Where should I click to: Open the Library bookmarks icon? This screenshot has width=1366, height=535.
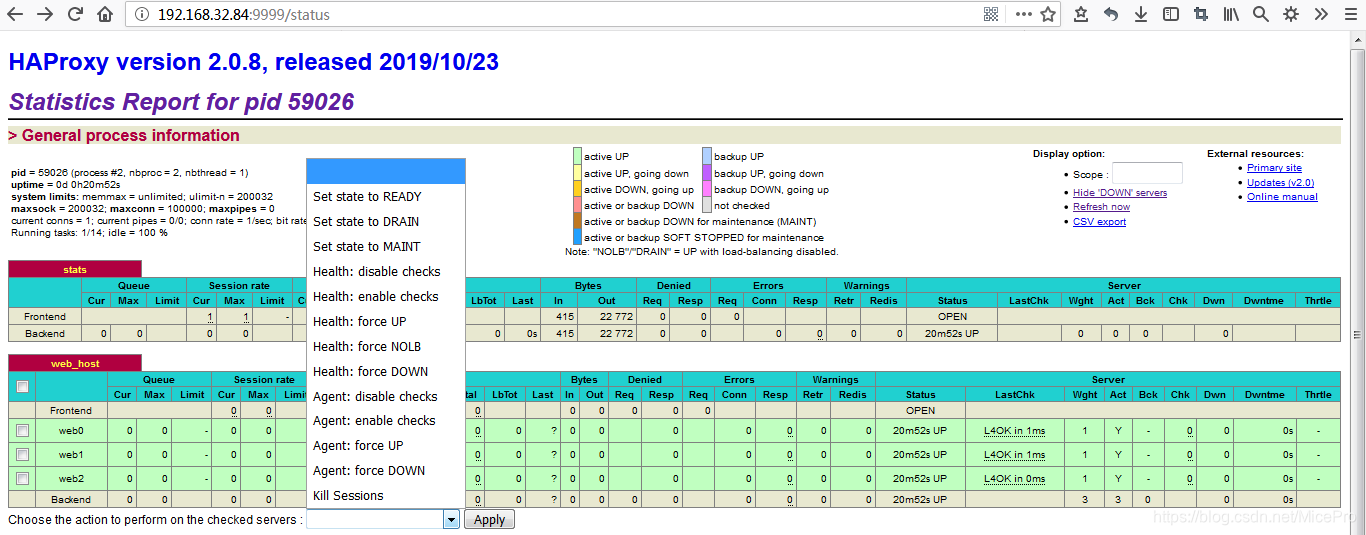(x=1231, y=15)
